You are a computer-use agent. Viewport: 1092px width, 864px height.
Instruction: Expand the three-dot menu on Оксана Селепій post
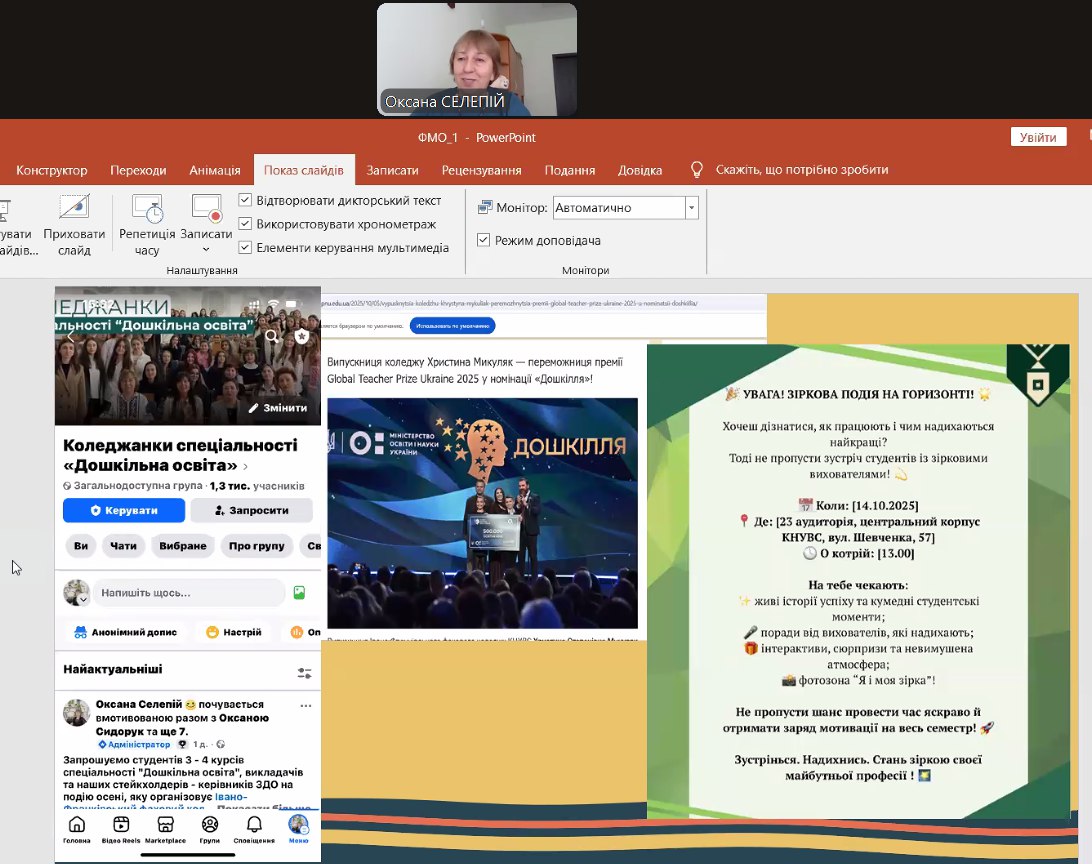click(306, 705)
